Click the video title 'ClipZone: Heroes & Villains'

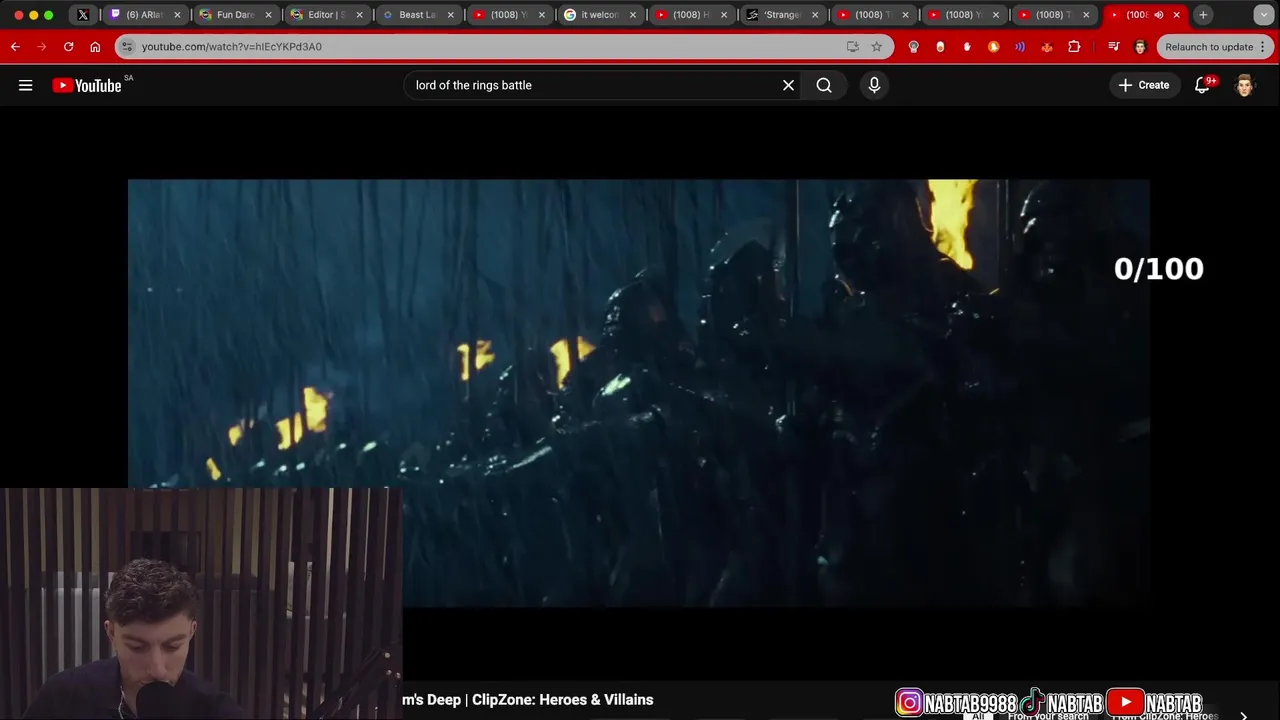[563, 700]
